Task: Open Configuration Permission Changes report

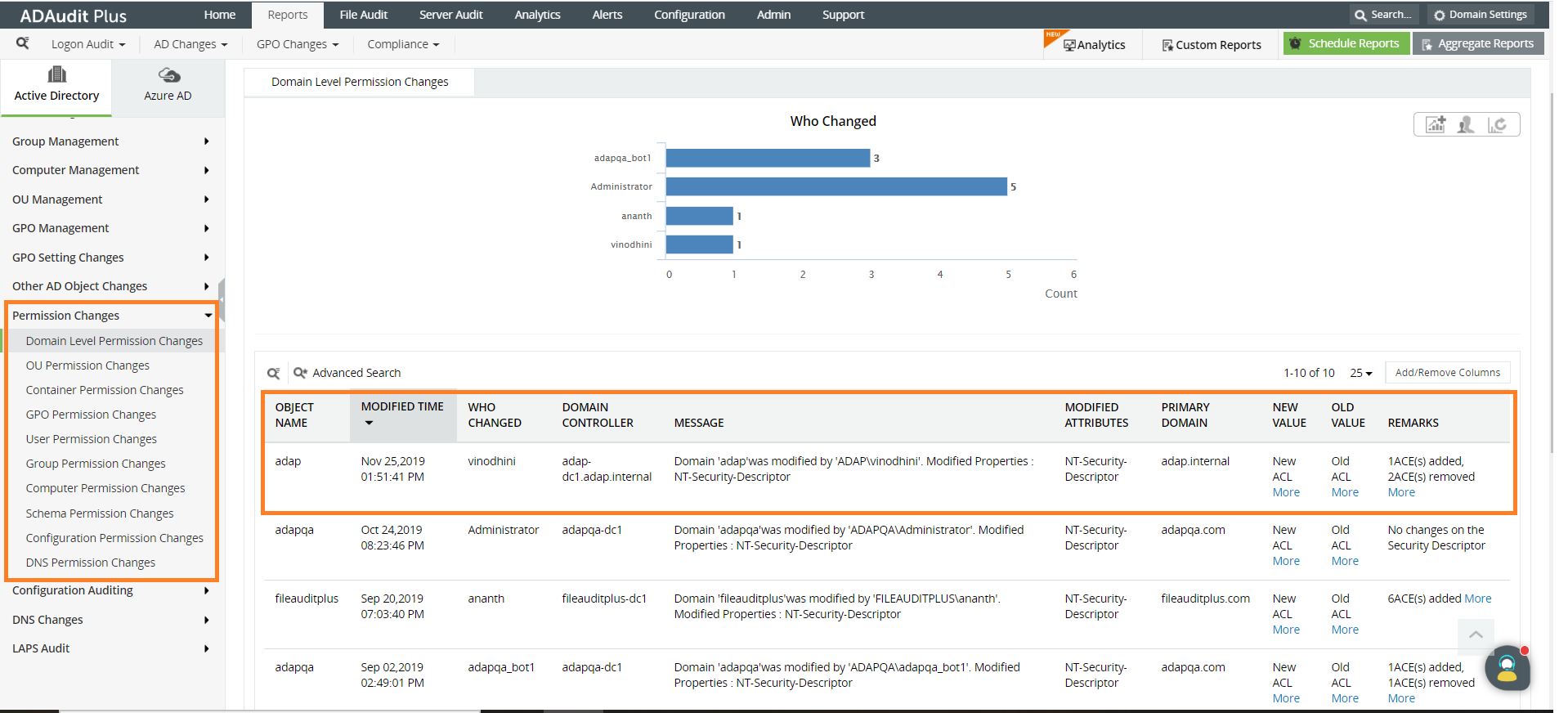Action: tap(114, 538)
